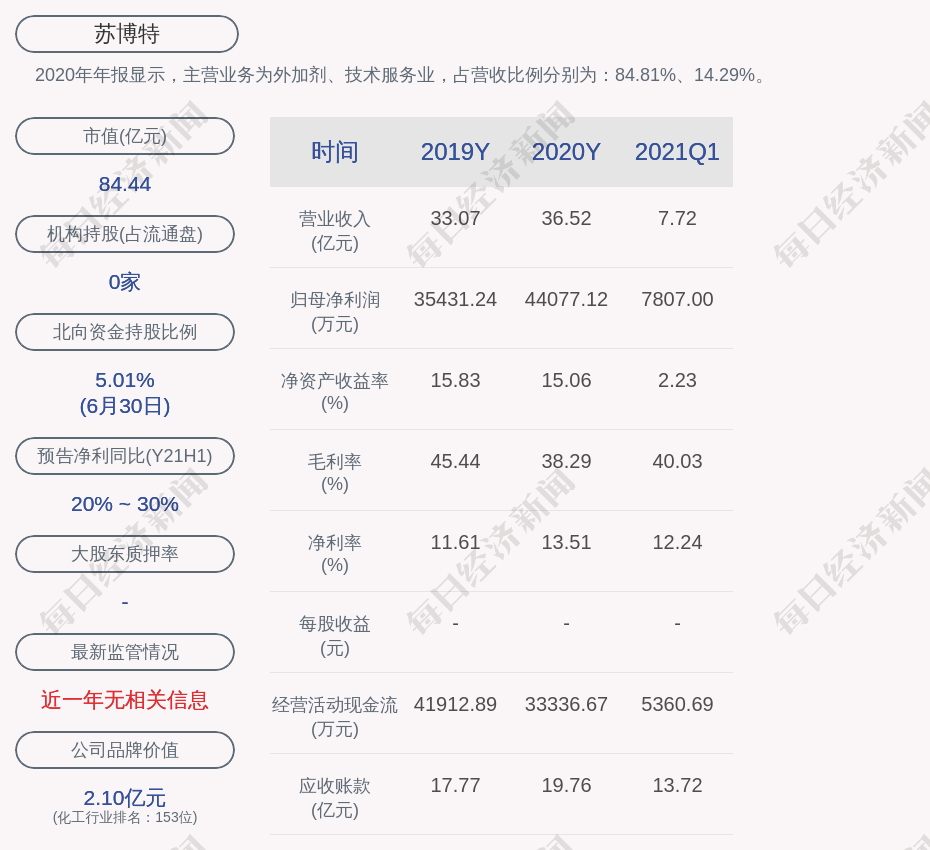
Task: Select gross margin value 45.44
Action: [x=455, y=461]
